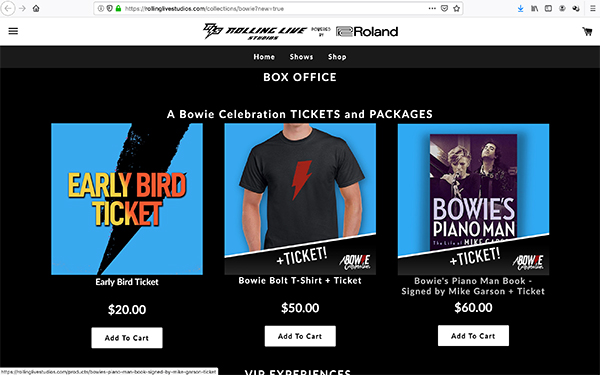The image size is (600, 375).
Task: Open the downloads arrow icon
Action: coord(520,8)
